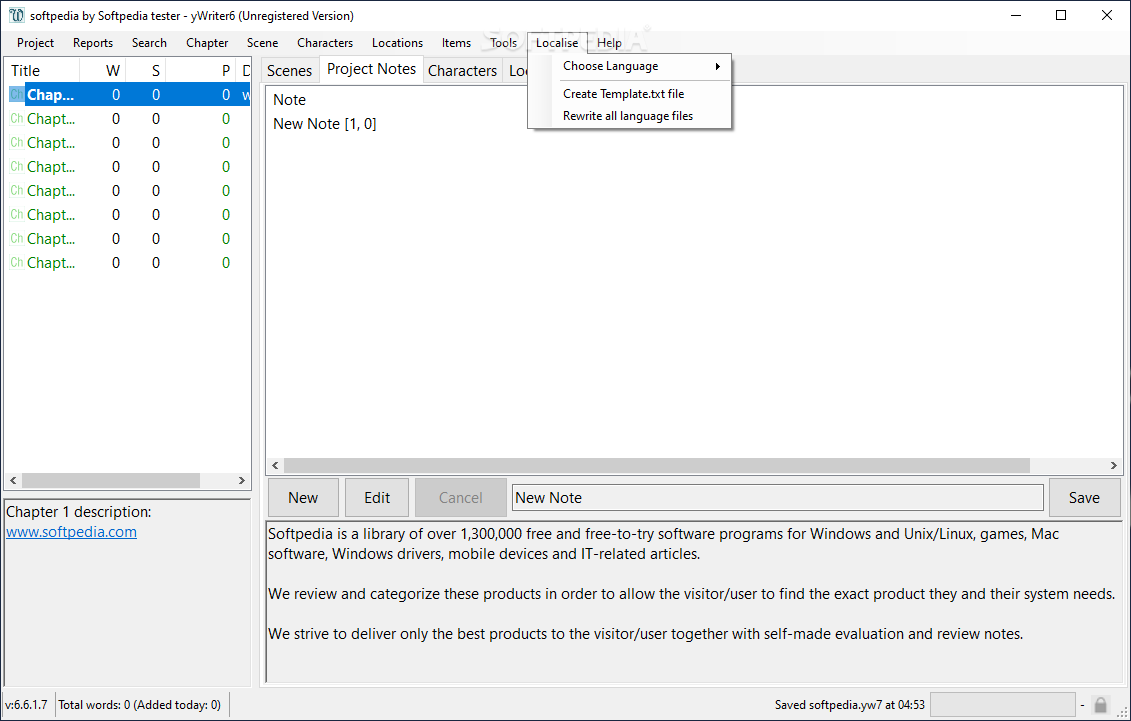Open the Search menu
Image resolution: width=1131 pixels, height=721 pixels.
pos(149,43)
